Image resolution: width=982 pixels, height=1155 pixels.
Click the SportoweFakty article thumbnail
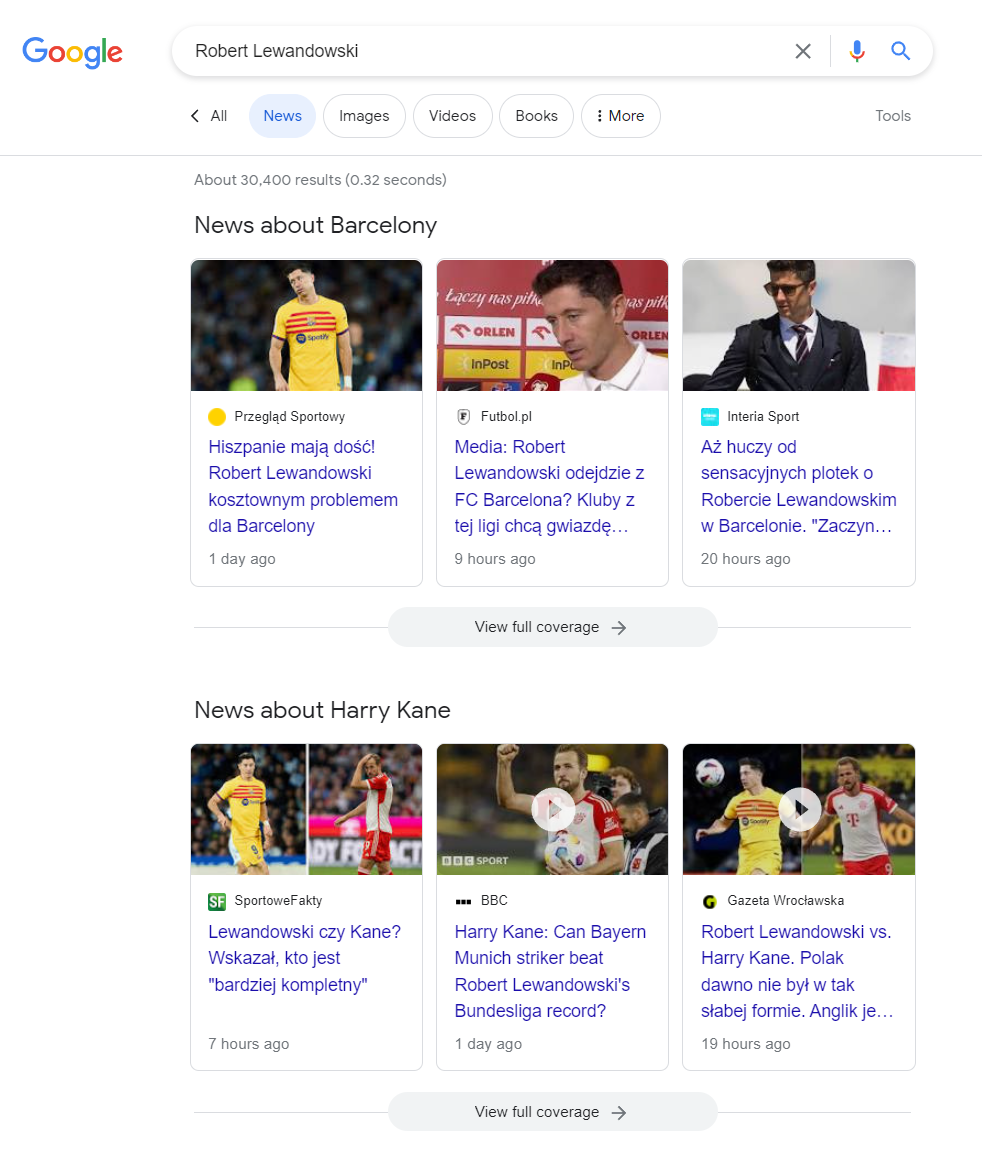[306, 810]
